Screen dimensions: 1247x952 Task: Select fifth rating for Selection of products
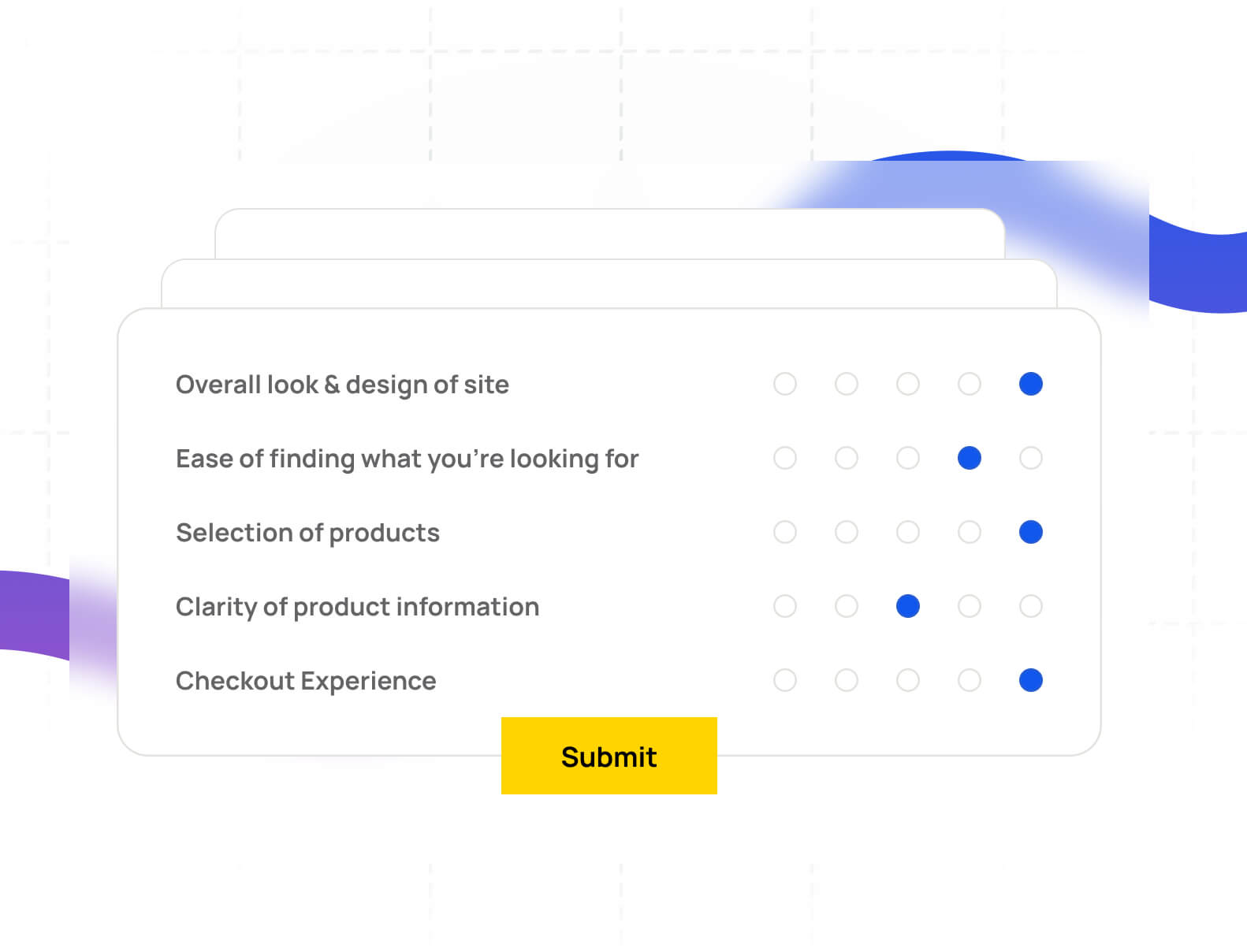point(1030,532)
